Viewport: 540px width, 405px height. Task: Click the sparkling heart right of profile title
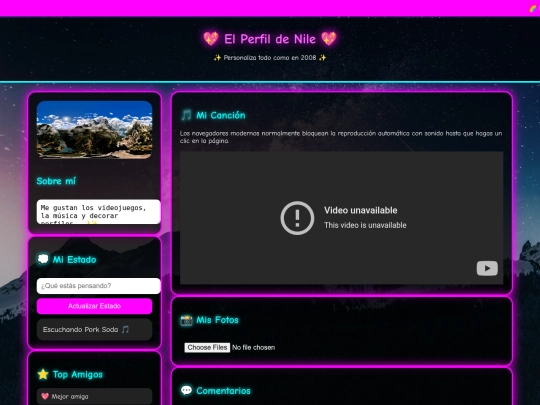(329, 39)
